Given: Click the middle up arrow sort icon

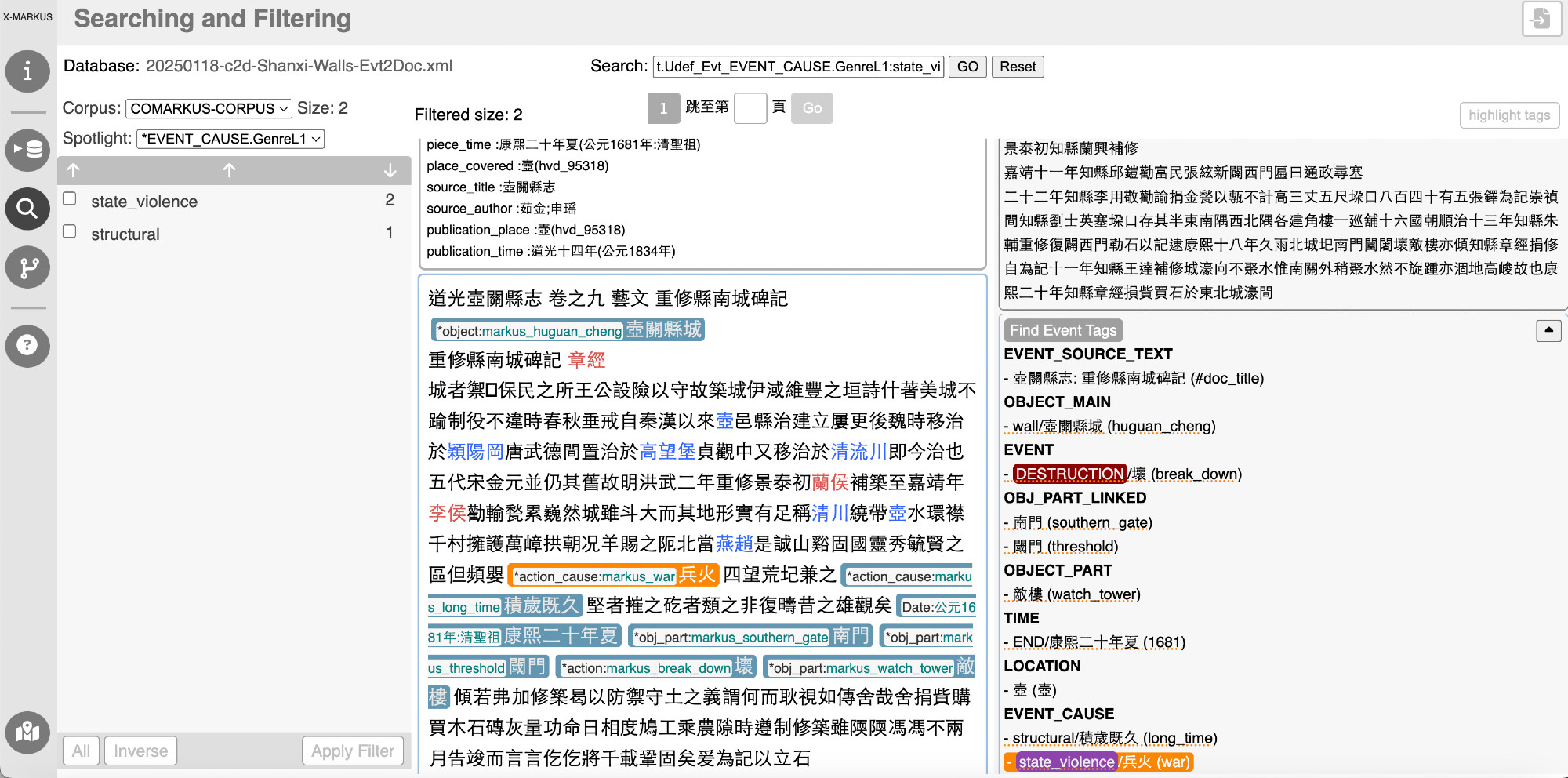Looking at the screenshot, I should pos(229,170).
